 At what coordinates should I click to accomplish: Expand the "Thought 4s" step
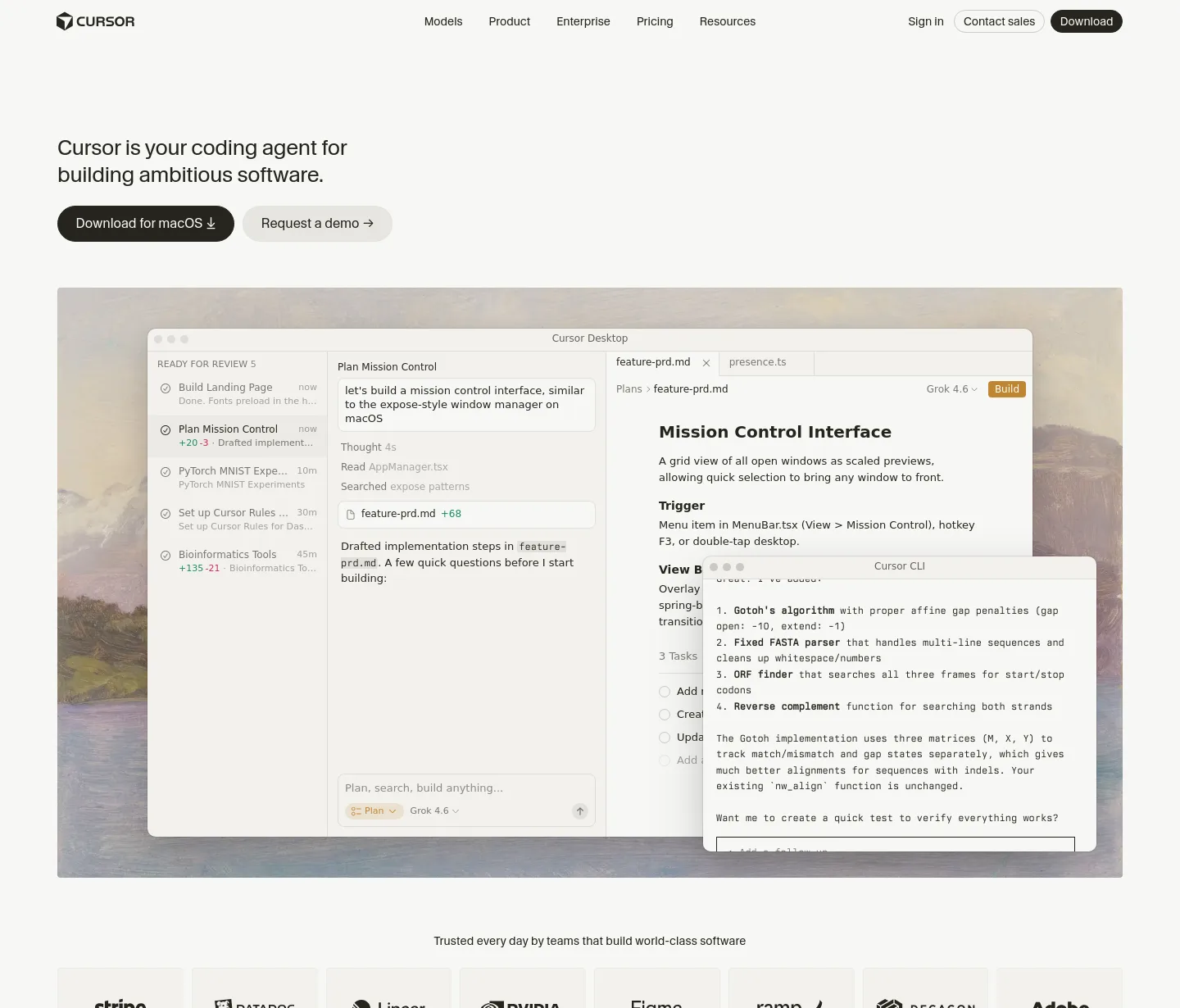(x=369, y=447)
